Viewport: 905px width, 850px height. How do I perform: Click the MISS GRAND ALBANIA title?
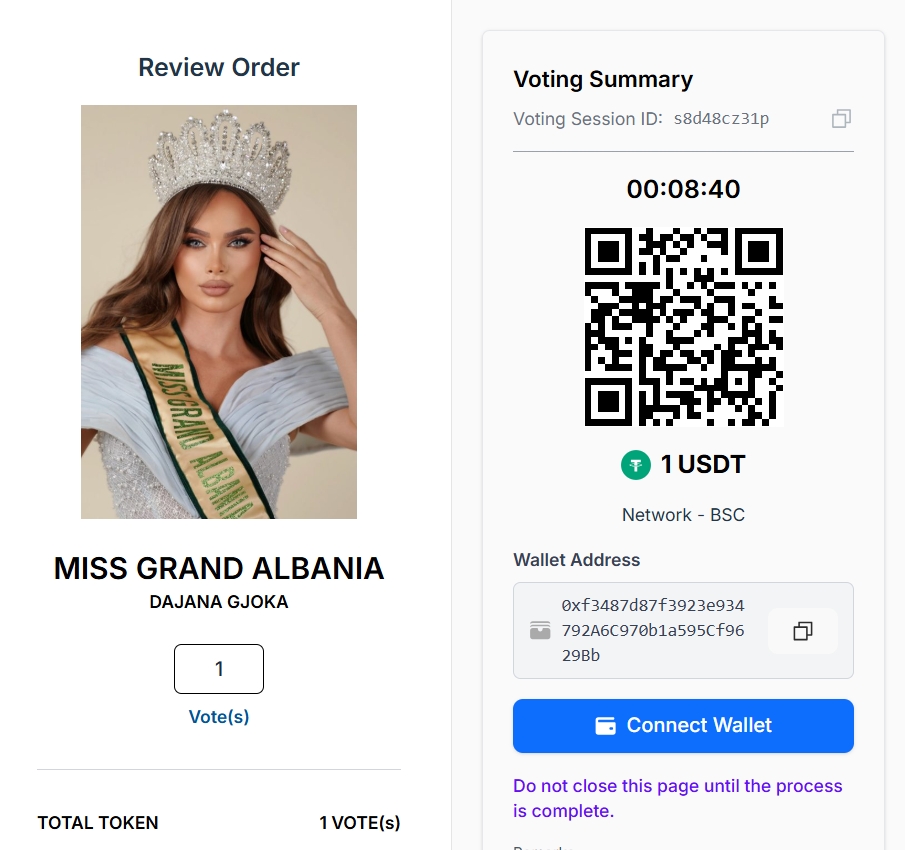pyautogui.click(x=219, y=568)
